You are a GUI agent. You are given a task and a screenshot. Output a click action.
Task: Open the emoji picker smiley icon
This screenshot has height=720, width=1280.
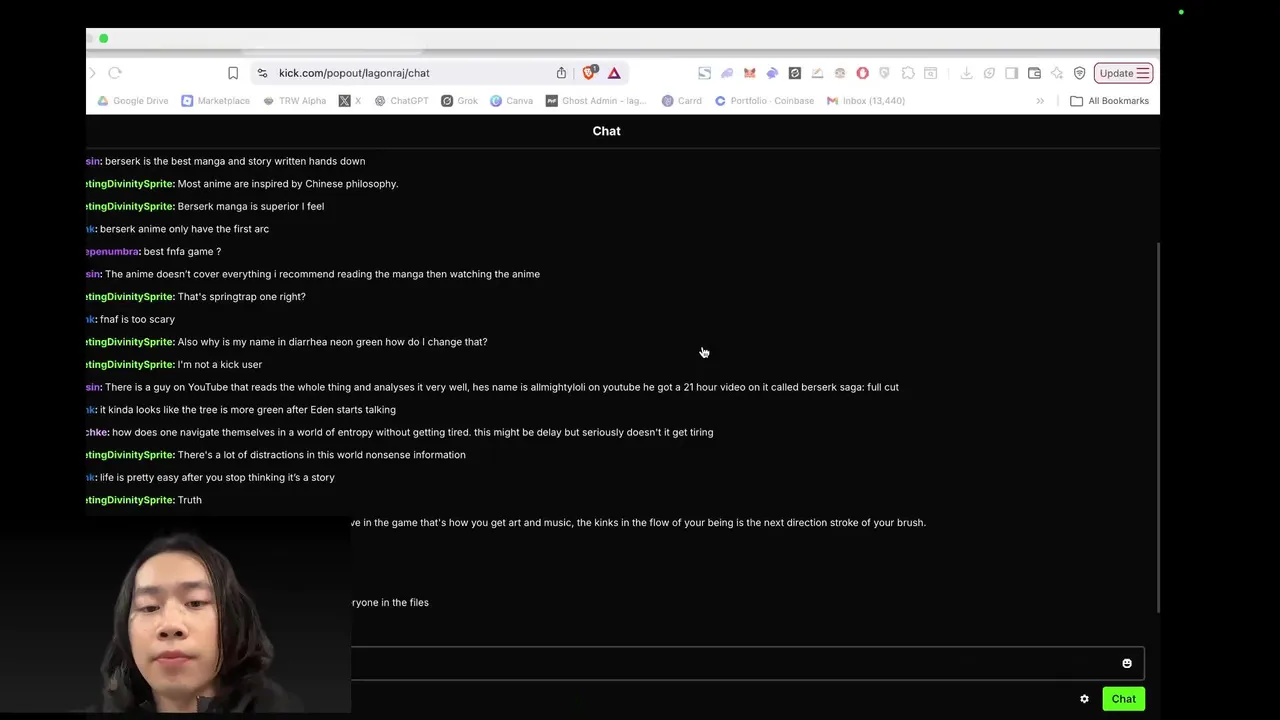[x=1127, y=663]
